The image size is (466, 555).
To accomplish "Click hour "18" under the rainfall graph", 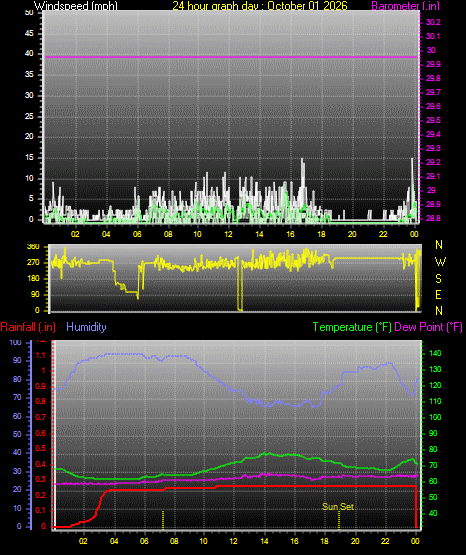I will pyautogui.click(x=324, y=541).
